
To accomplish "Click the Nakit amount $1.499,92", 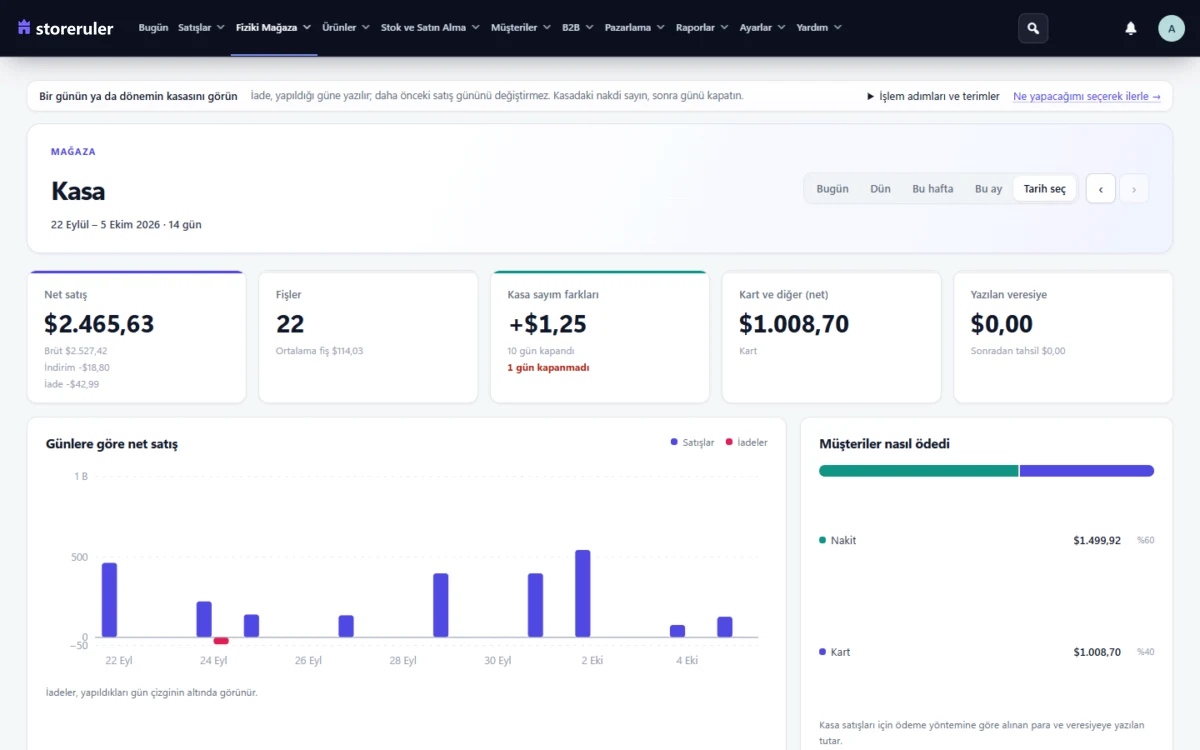I will tap(1097, 540).
